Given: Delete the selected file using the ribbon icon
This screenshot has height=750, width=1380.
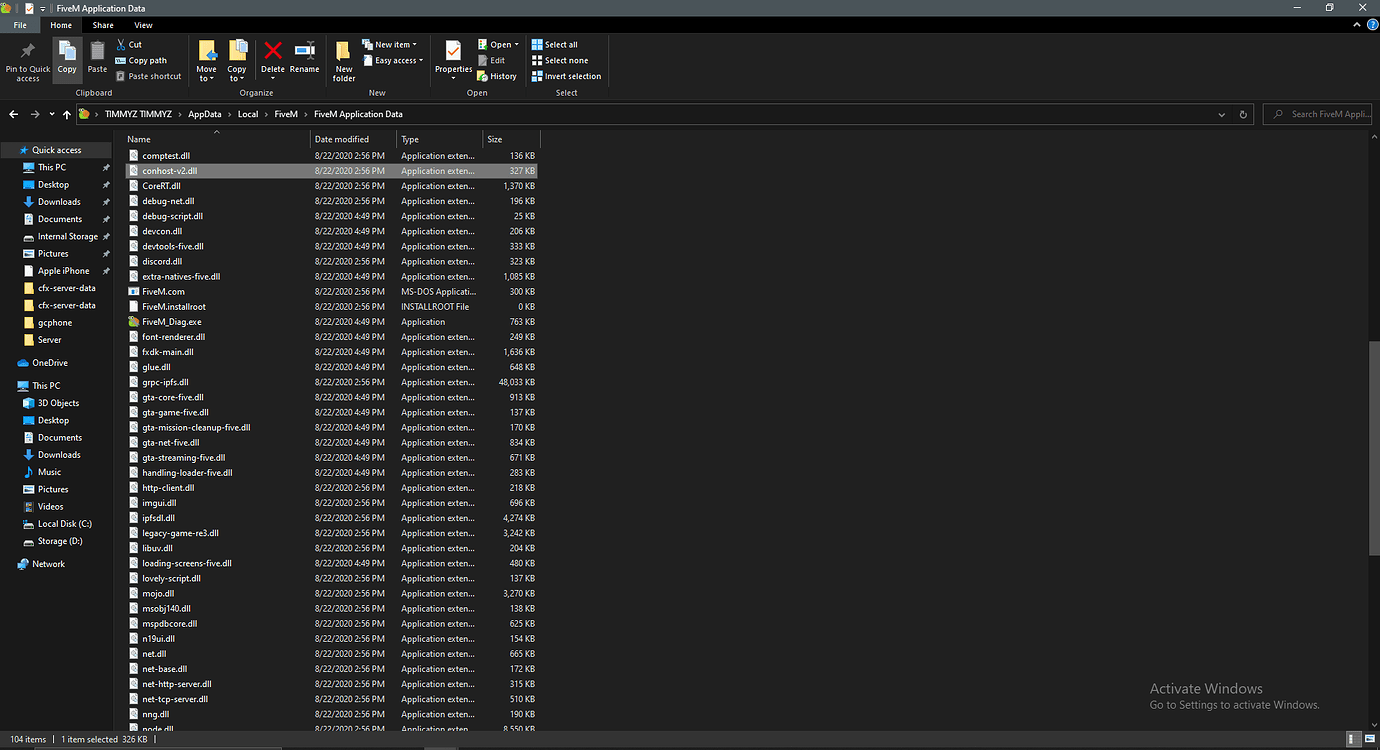Looking at the screenshot, I should (272, 58).
